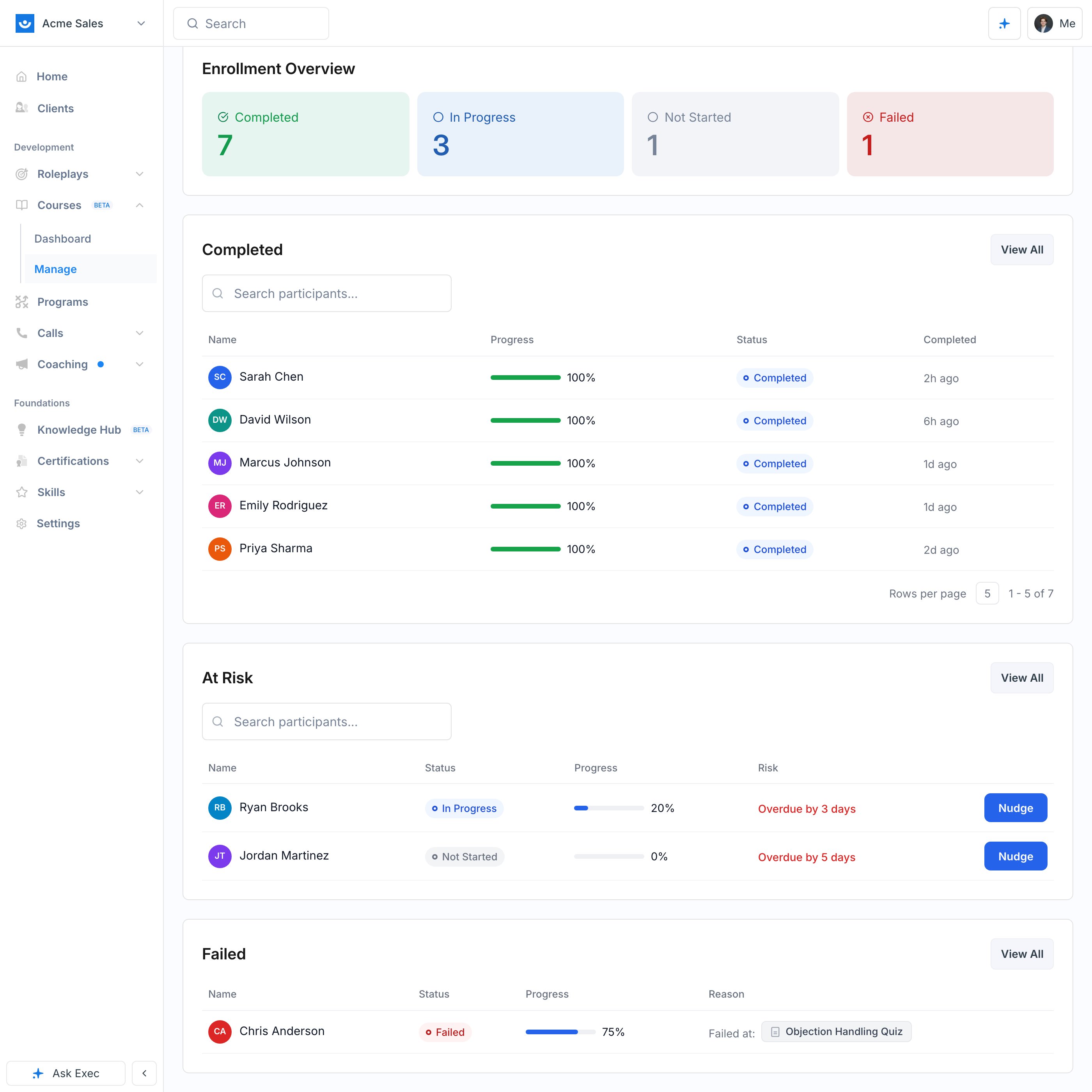
Task: Click the '6h ago' completed time
Action: [941, 421]
